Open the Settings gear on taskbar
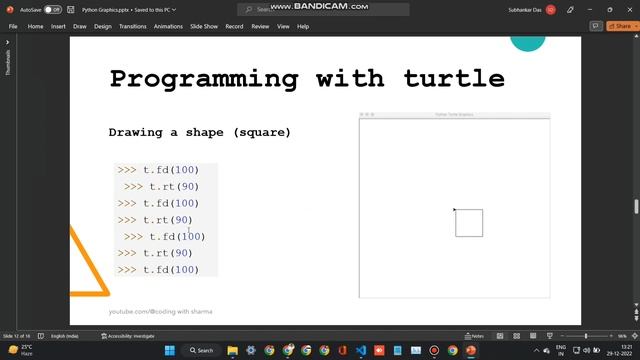This screenshot has width=640, height=360. 251,350
